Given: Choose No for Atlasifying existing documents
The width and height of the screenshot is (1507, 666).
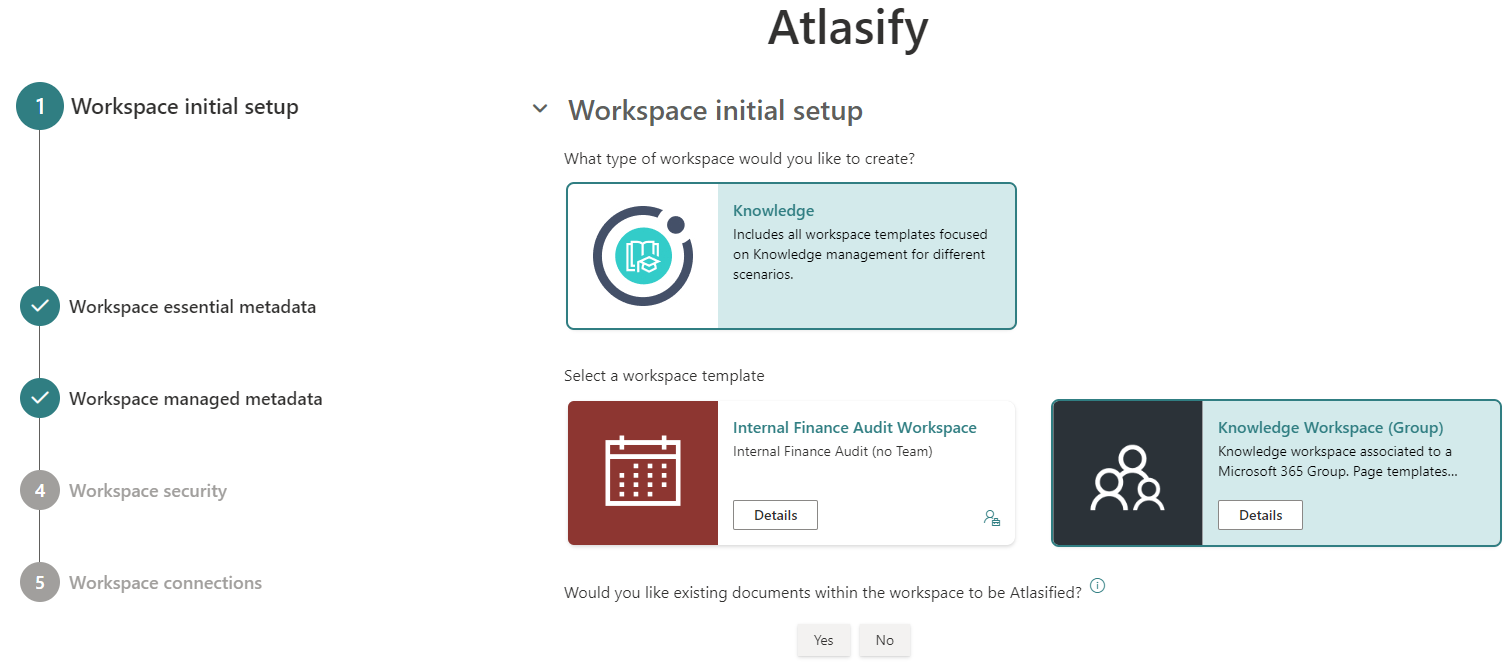Looking at the screenshot, I should tap(885, 640).
